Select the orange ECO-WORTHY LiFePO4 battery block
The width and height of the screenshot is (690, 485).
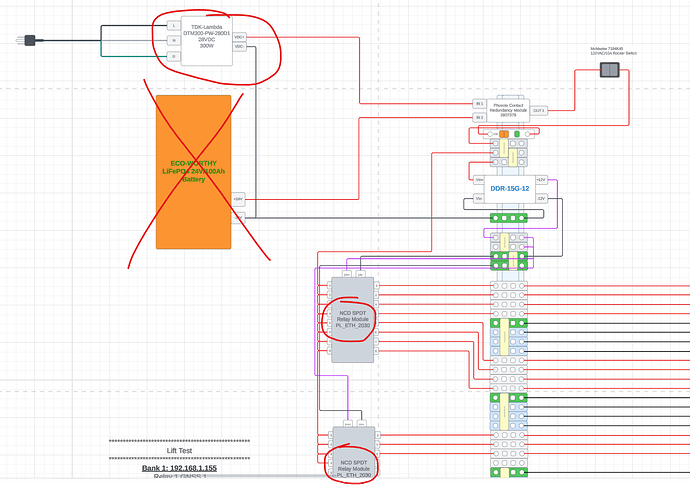point(194,172)
